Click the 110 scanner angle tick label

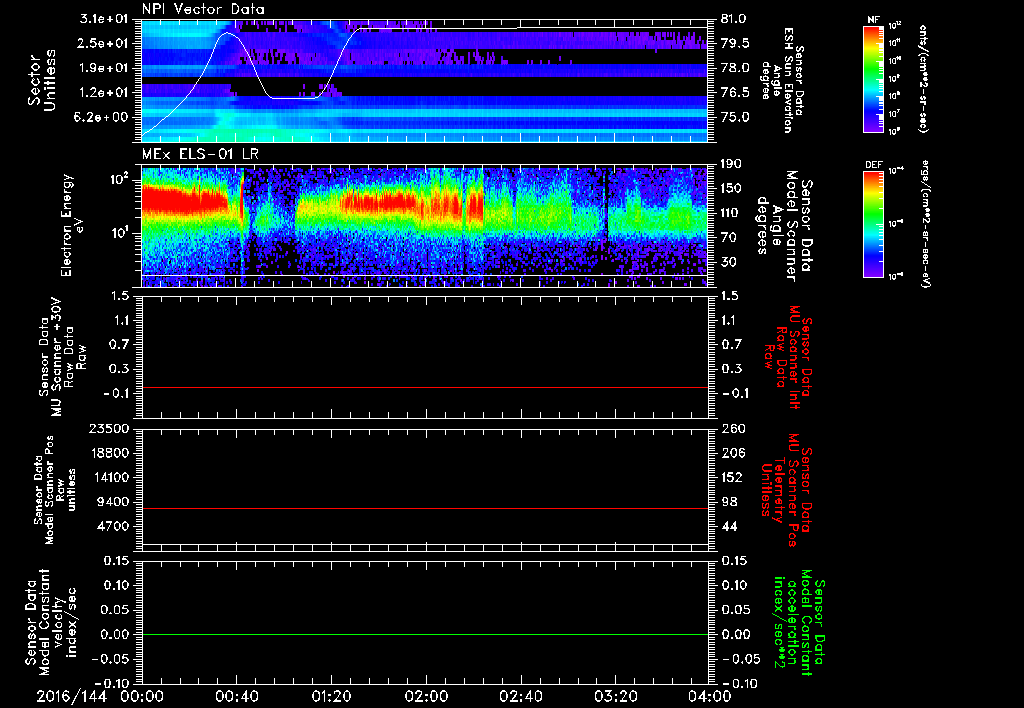pos(731,213)
